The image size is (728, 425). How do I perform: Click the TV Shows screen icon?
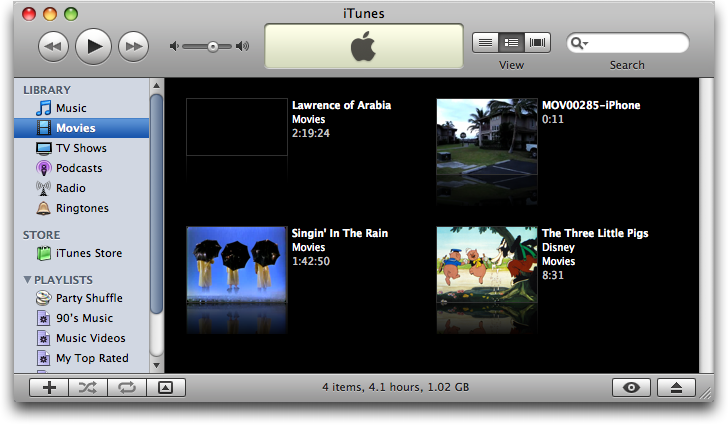pos(44,148)
